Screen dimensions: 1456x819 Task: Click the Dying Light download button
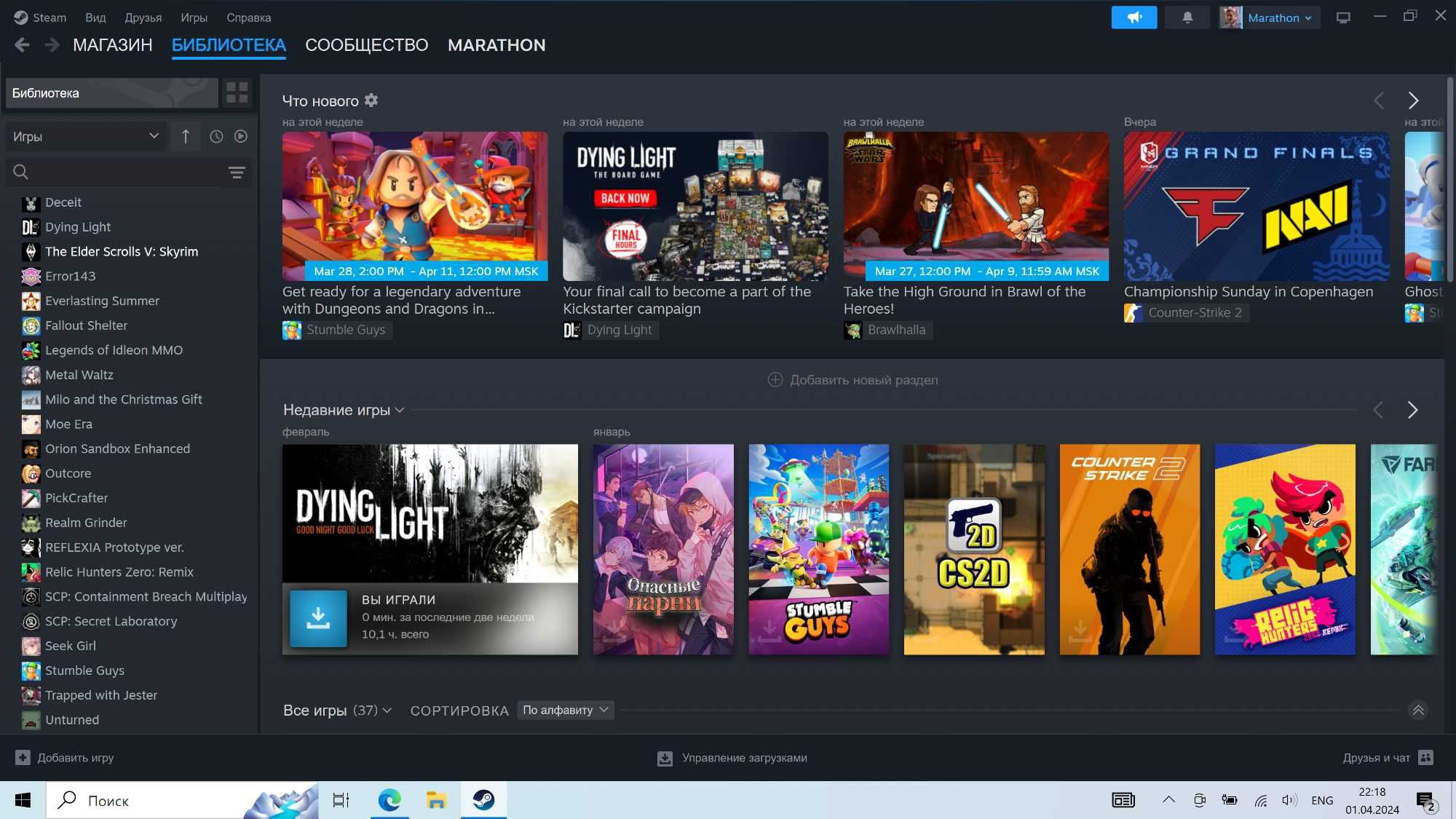318,619
